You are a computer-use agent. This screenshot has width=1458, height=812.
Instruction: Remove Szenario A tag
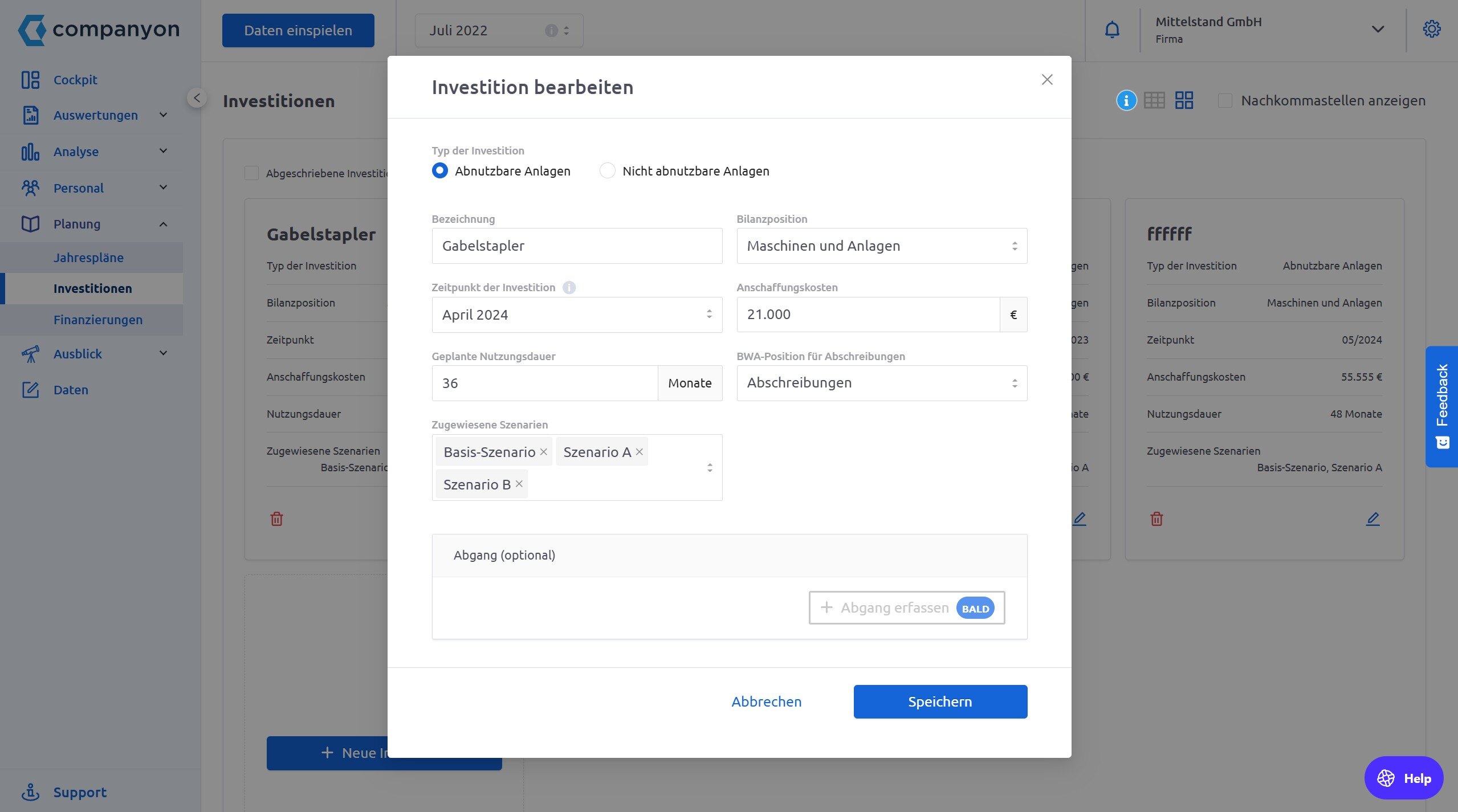(x=640, y=452)
